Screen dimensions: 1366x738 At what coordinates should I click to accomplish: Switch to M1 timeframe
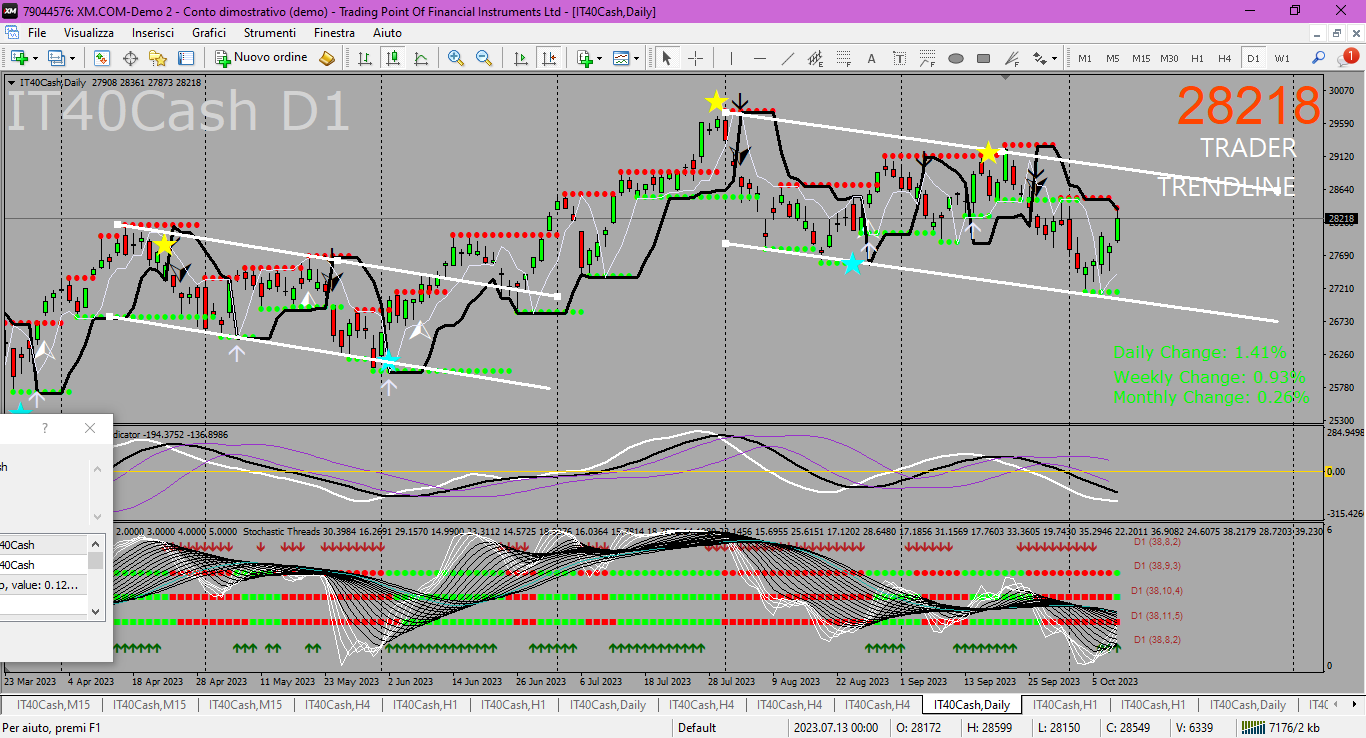[1085, 58]
